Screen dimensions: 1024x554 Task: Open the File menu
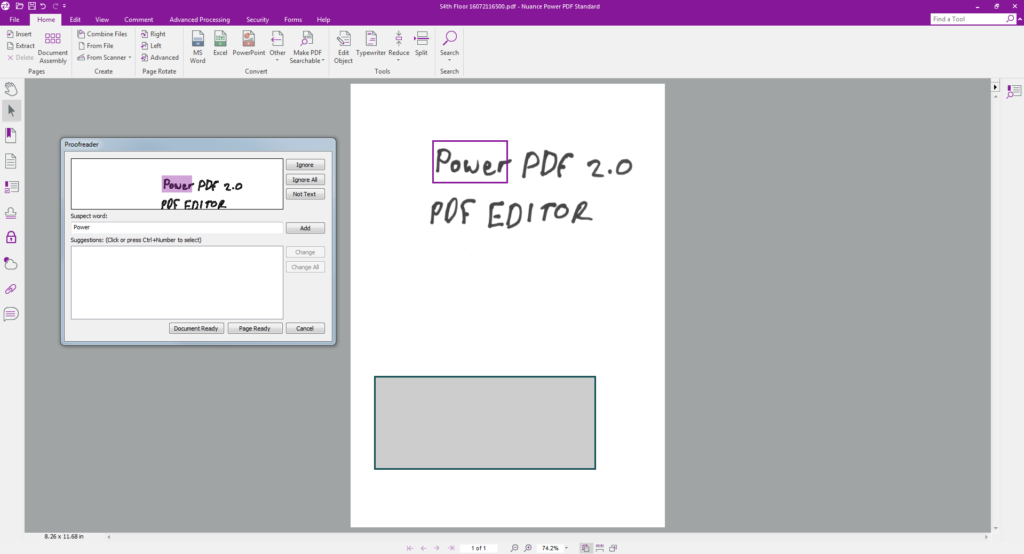coord(14,20)
